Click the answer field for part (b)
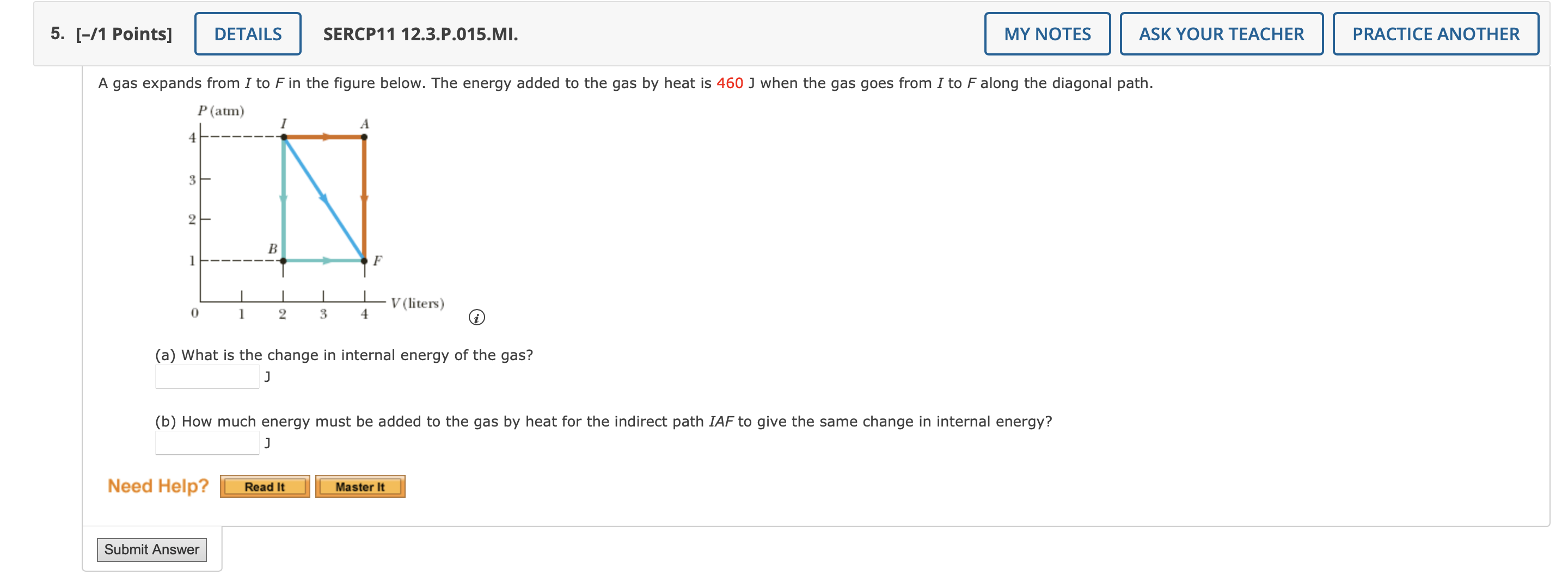1568x575 pixels. (206, 442)
